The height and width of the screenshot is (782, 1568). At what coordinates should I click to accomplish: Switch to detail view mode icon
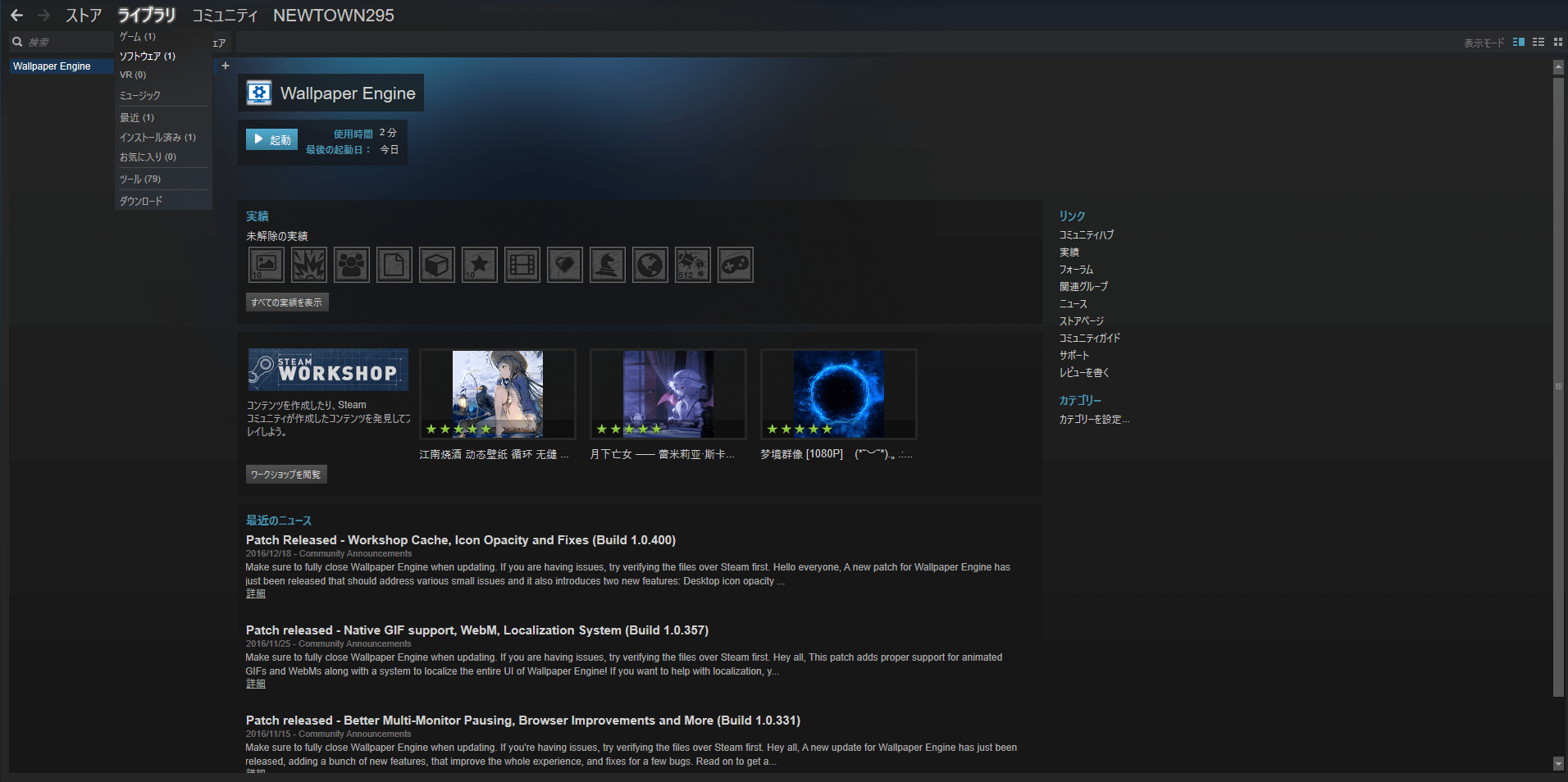[1519, 42]
